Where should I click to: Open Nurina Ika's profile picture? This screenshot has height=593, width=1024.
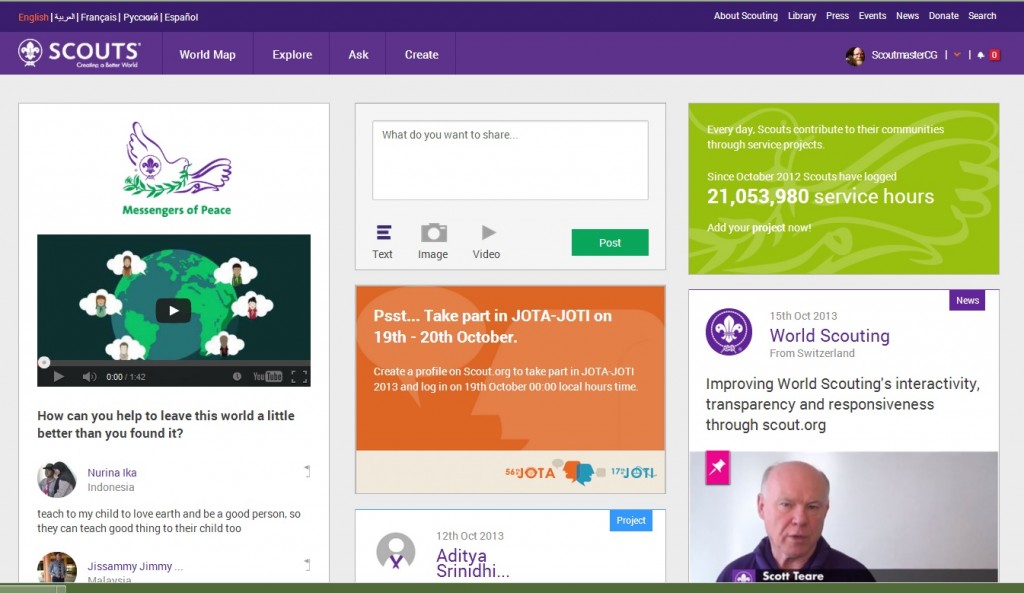(x=57, y=479)
